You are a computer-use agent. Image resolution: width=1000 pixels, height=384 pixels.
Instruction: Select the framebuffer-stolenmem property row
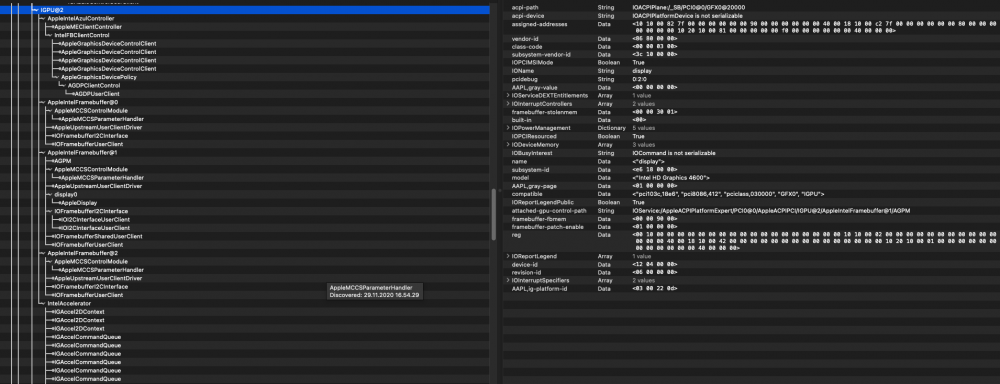pos(751,112)
